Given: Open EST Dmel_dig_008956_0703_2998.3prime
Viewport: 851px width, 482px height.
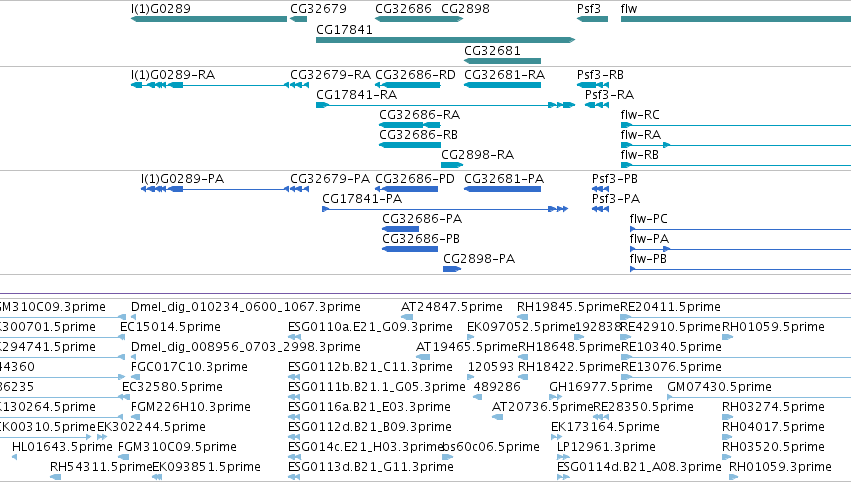Looking at the screenshot, I should 246,347.
